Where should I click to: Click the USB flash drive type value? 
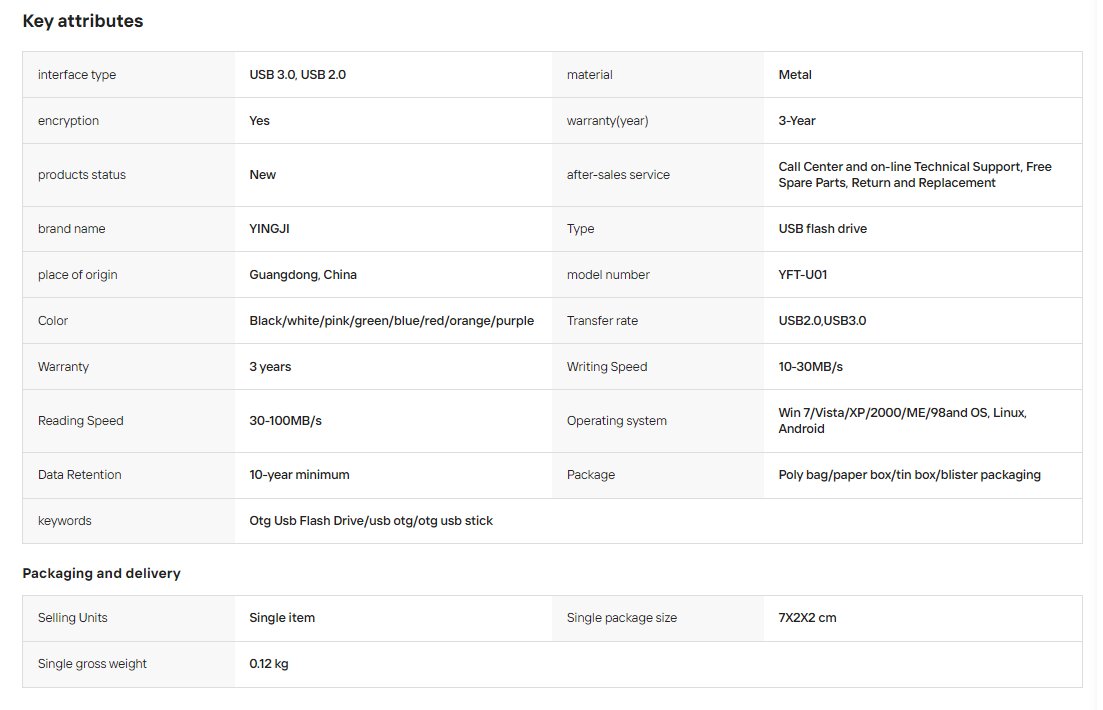click(822, 229)
